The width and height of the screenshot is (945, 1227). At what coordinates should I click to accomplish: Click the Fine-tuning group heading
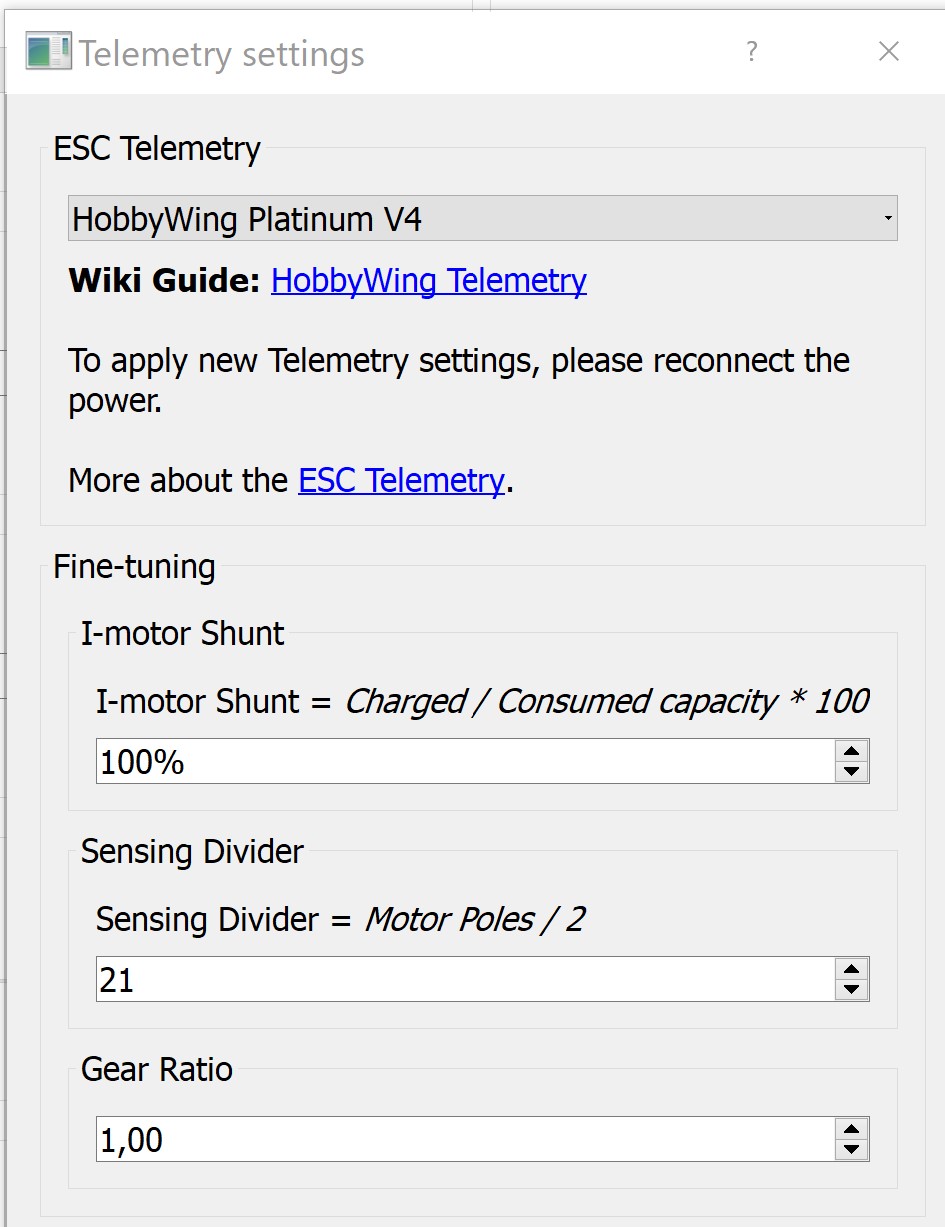[x=134, y=567]
